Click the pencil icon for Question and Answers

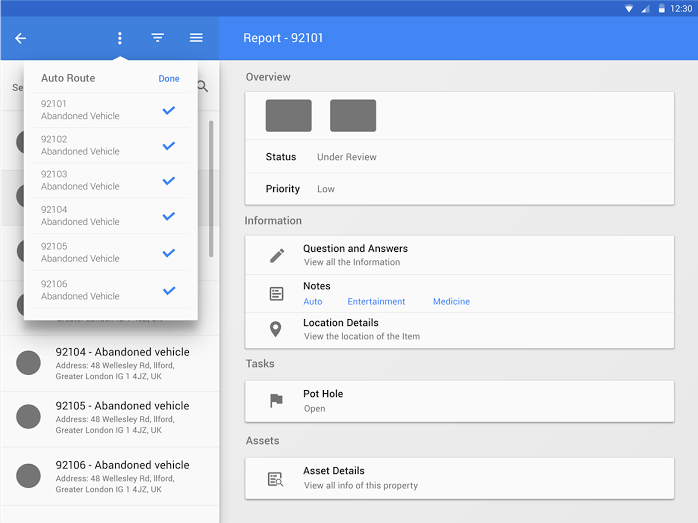[277, 255]
